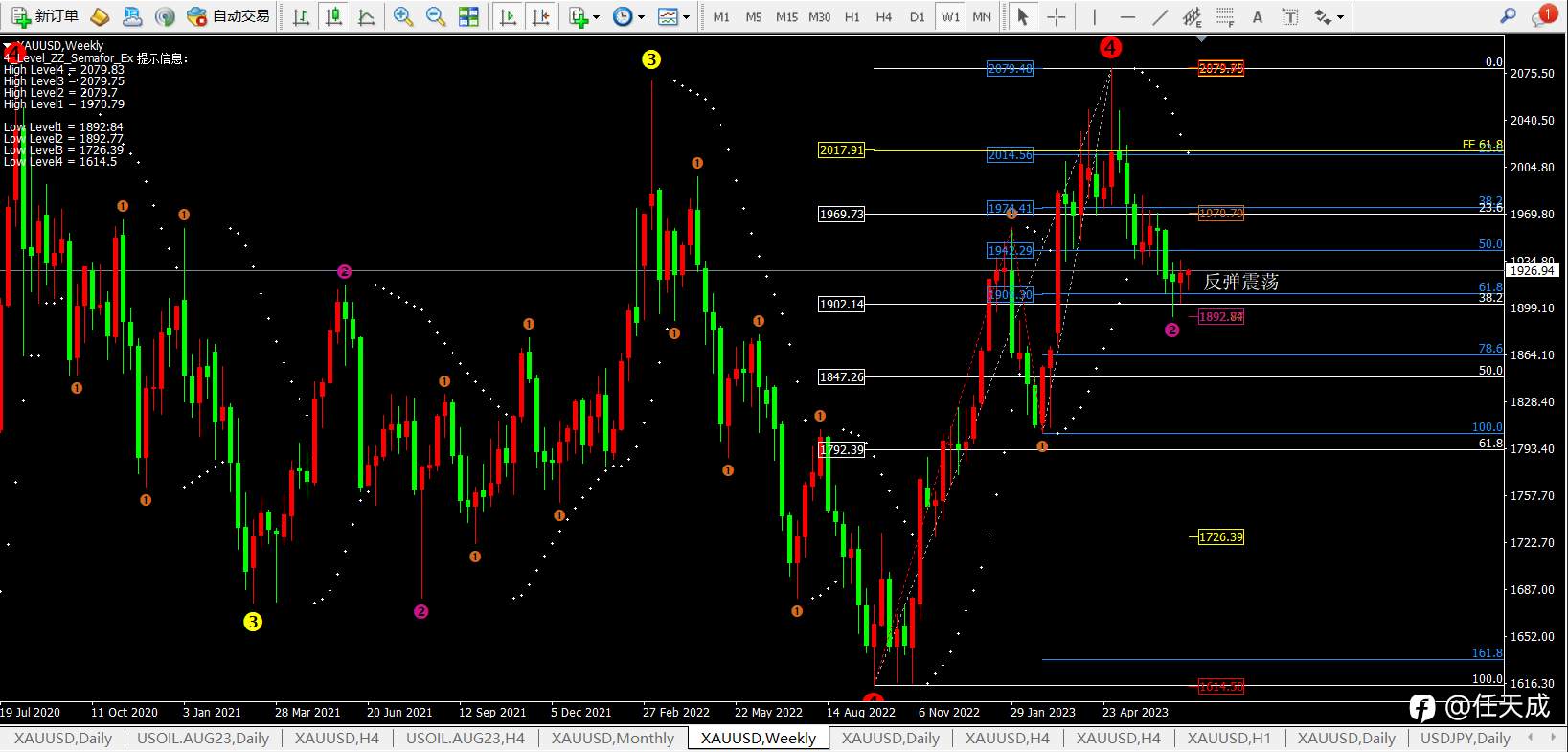
Task: Click the red semafor marker 4 at top
Action: (x=1110, y=47)
